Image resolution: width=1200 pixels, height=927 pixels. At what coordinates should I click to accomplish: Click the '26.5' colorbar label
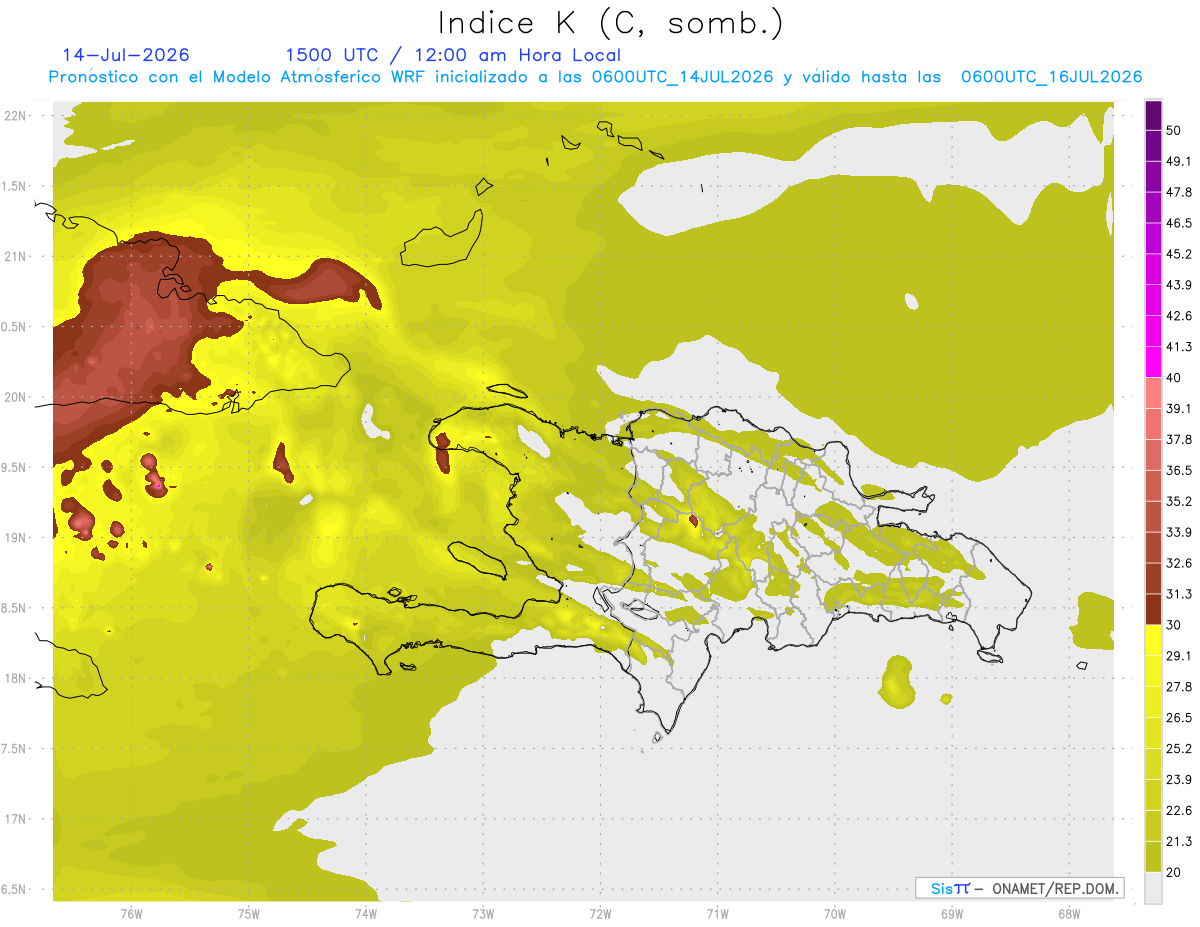pos(1179,717)
